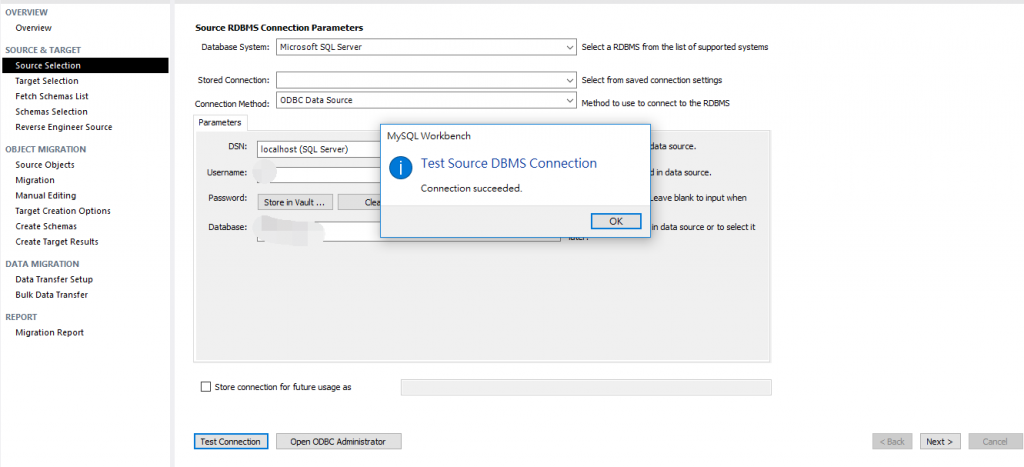The width and height of the screenshot is (1024, 467).
Task: Open Overview in the sidebar
Action: point(33,28)
